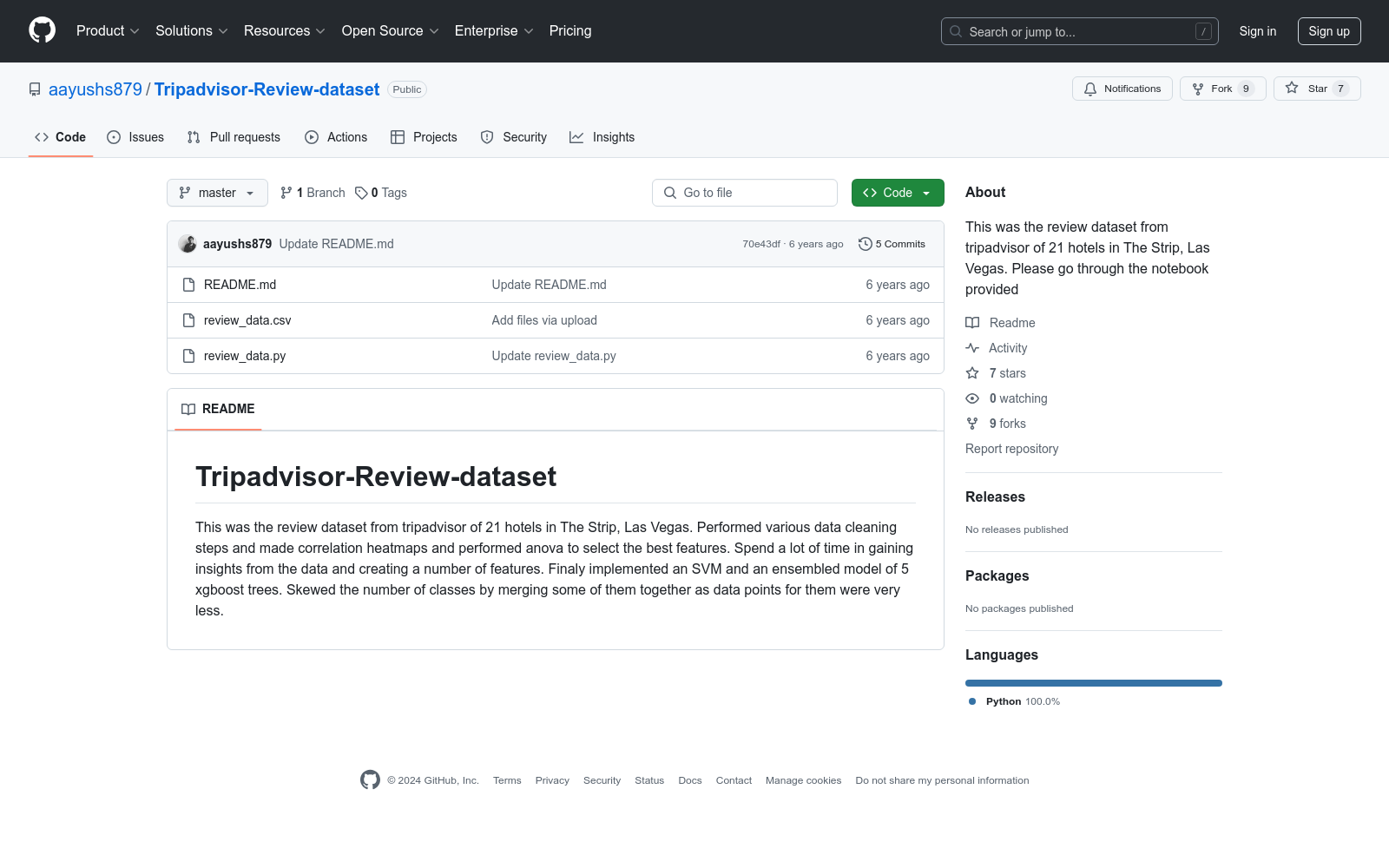1389x868 pixels.
Task: Click the Search or jump to field
Action: [1080, 31]
